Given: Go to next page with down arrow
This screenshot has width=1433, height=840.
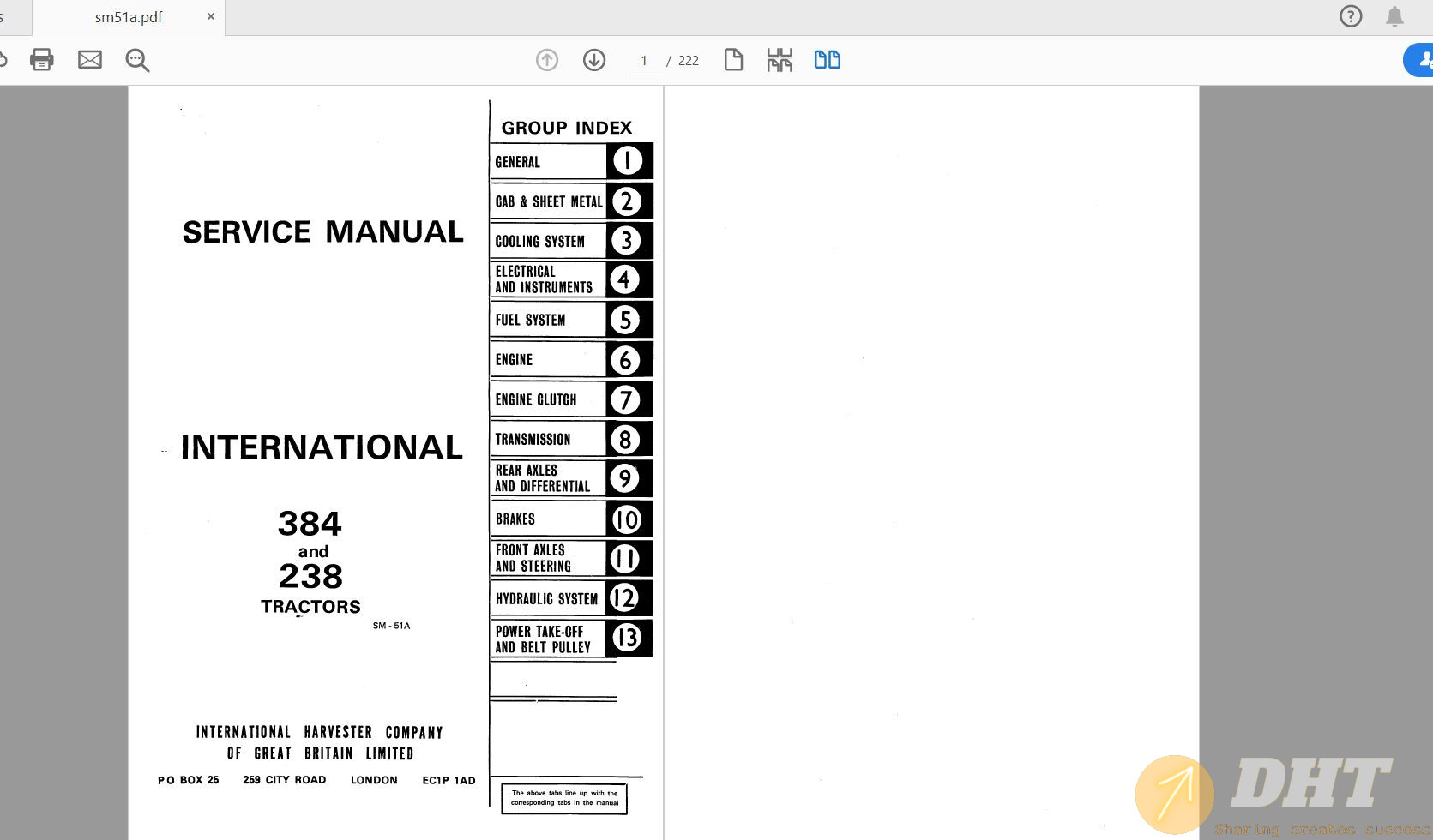Looking at the screenshot, I should click(x=594, y=60).
